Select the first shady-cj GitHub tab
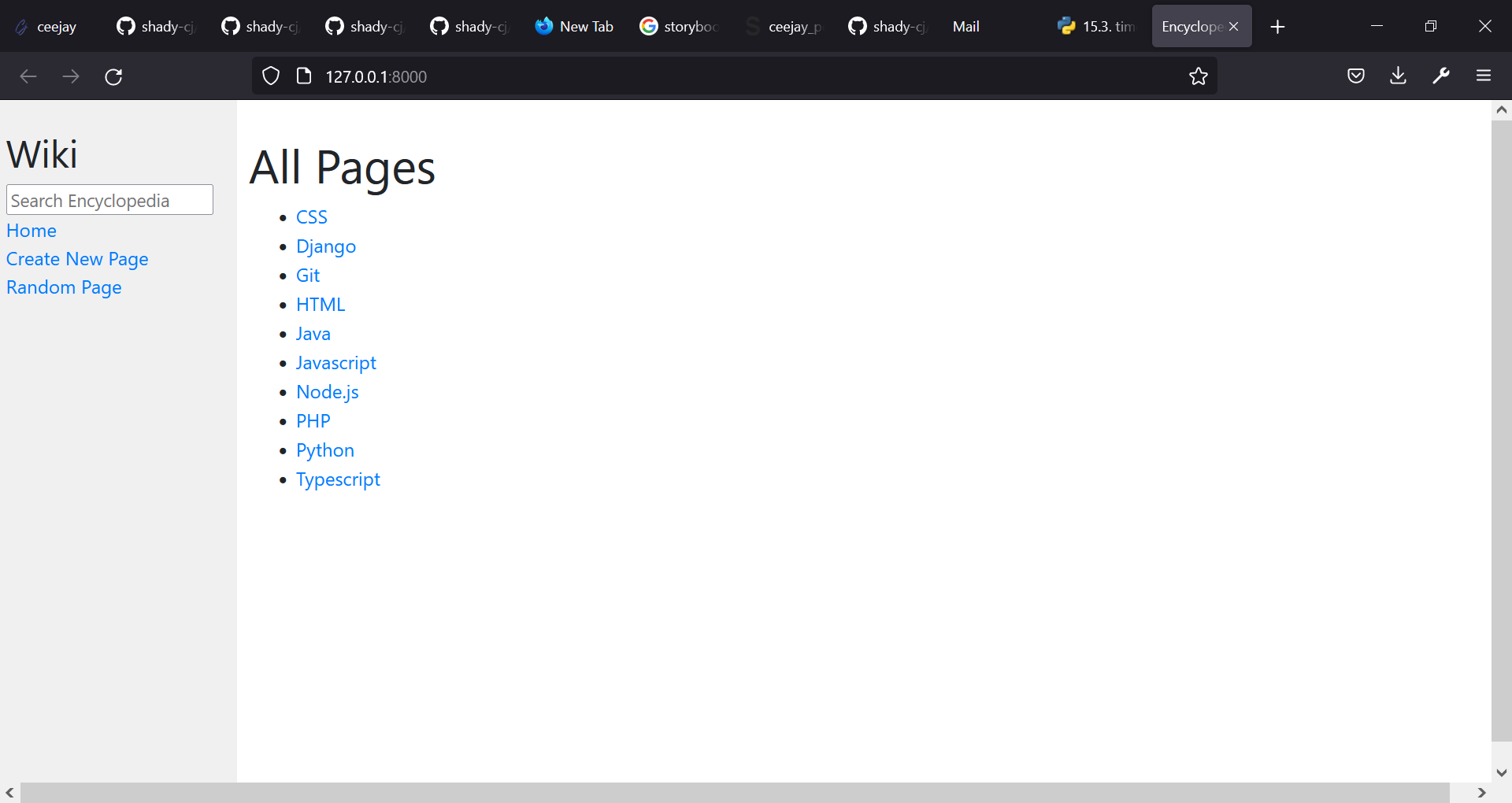This screenshot has width=1512, height=803. (157, 27)
